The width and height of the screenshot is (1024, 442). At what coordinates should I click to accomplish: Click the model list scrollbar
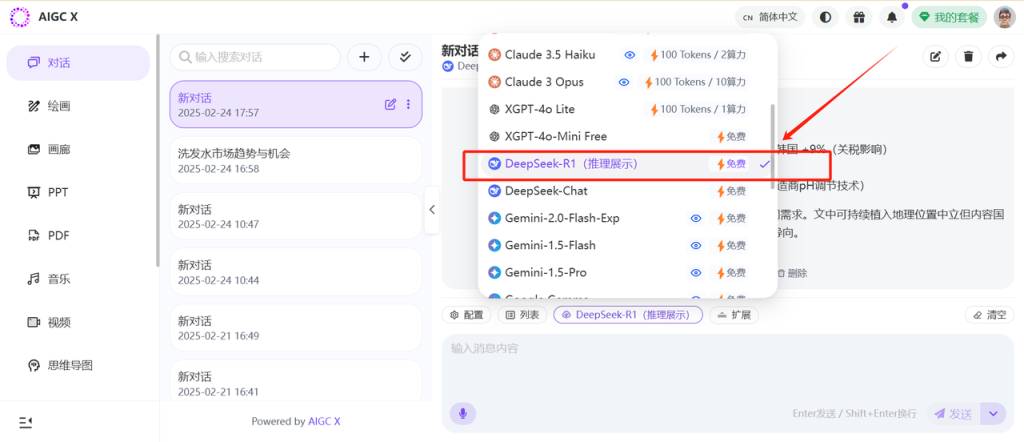pos(773,146)
